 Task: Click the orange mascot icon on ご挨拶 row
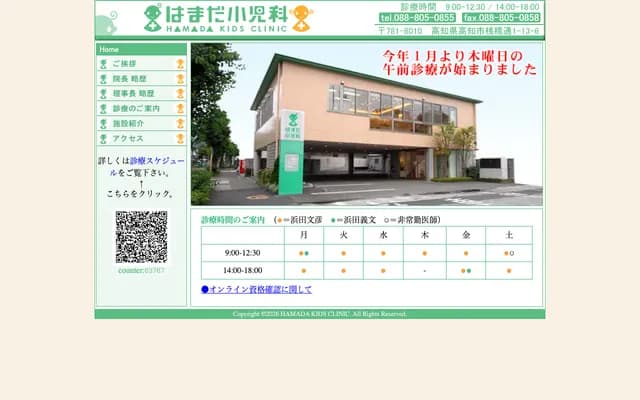click(x=180, y=64)
